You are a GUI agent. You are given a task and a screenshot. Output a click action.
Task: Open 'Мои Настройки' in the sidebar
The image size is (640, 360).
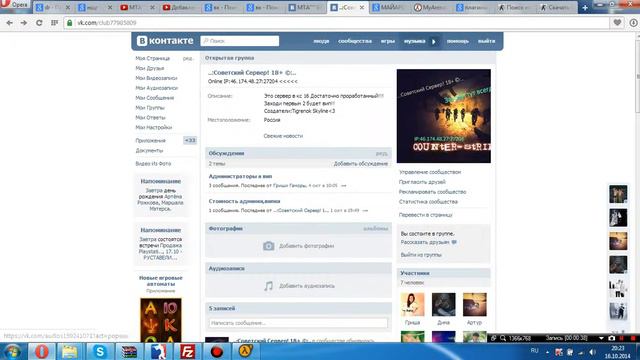[153, 127]
